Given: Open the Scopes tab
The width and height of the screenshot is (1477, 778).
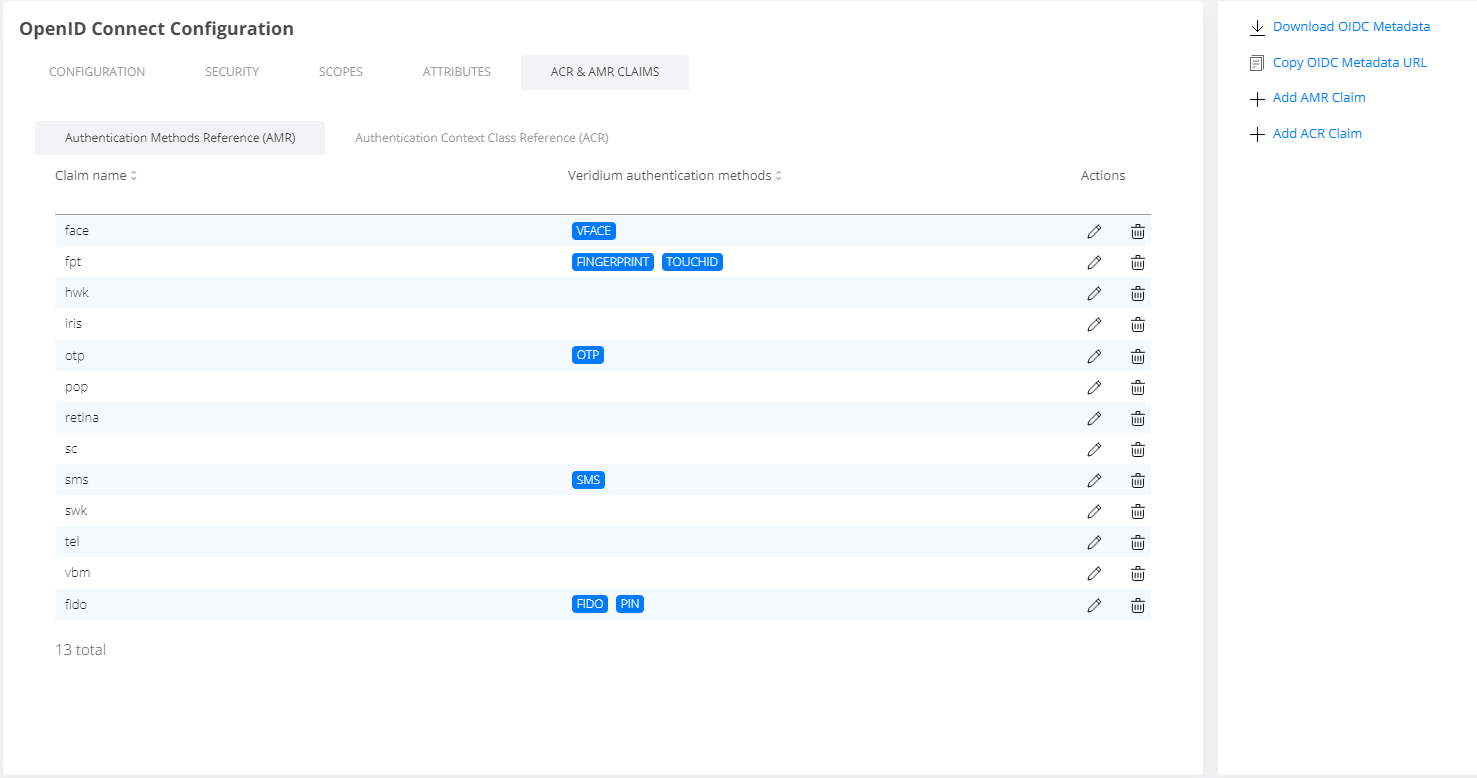Looking at the screenshot, I should [341, 72].
